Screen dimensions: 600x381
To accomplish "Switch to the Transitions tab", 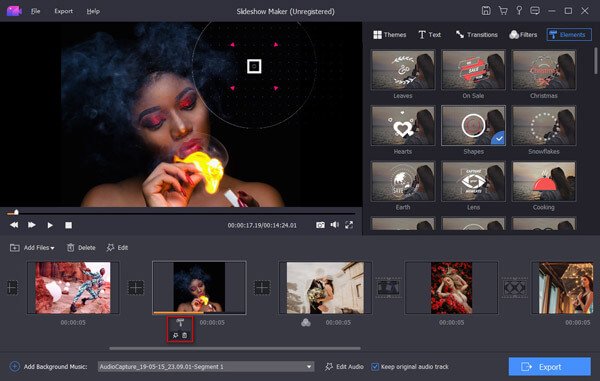I will (476, 35).
